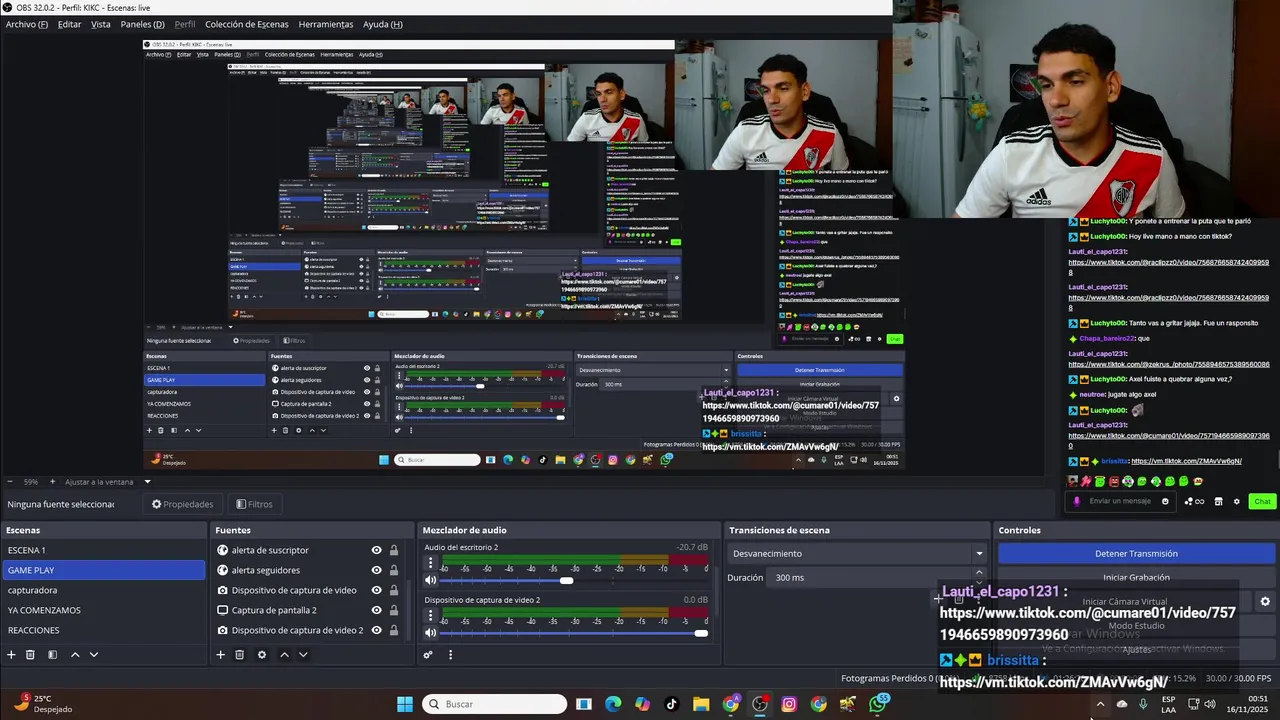Open preview scaling dropdown Ajustar a la ventana

[108, 481]
